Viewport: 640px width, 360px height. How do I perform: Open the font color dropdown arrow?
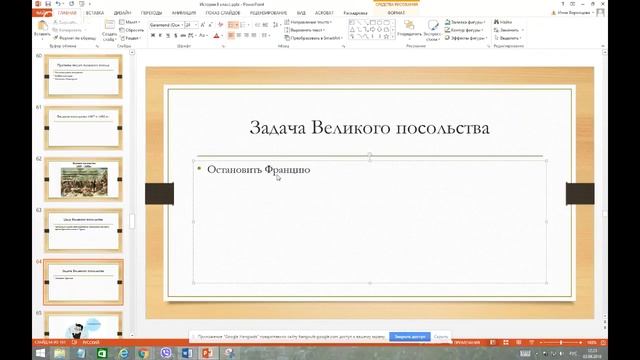click(222, 36)
